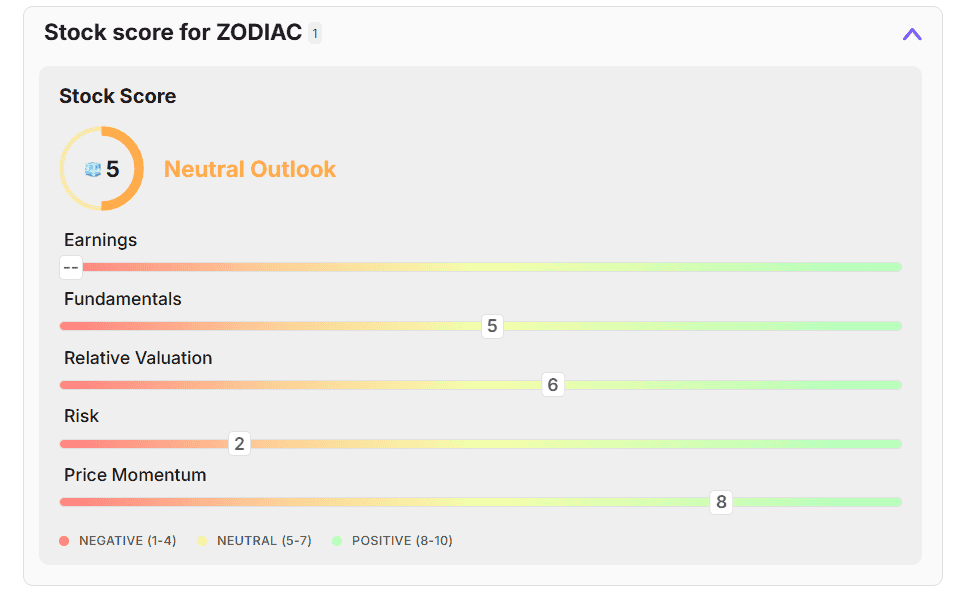This screenshot has width=963, height=598.
Task: Collapse the Stock score for ZODIAC section
Action: click(911, 34)
